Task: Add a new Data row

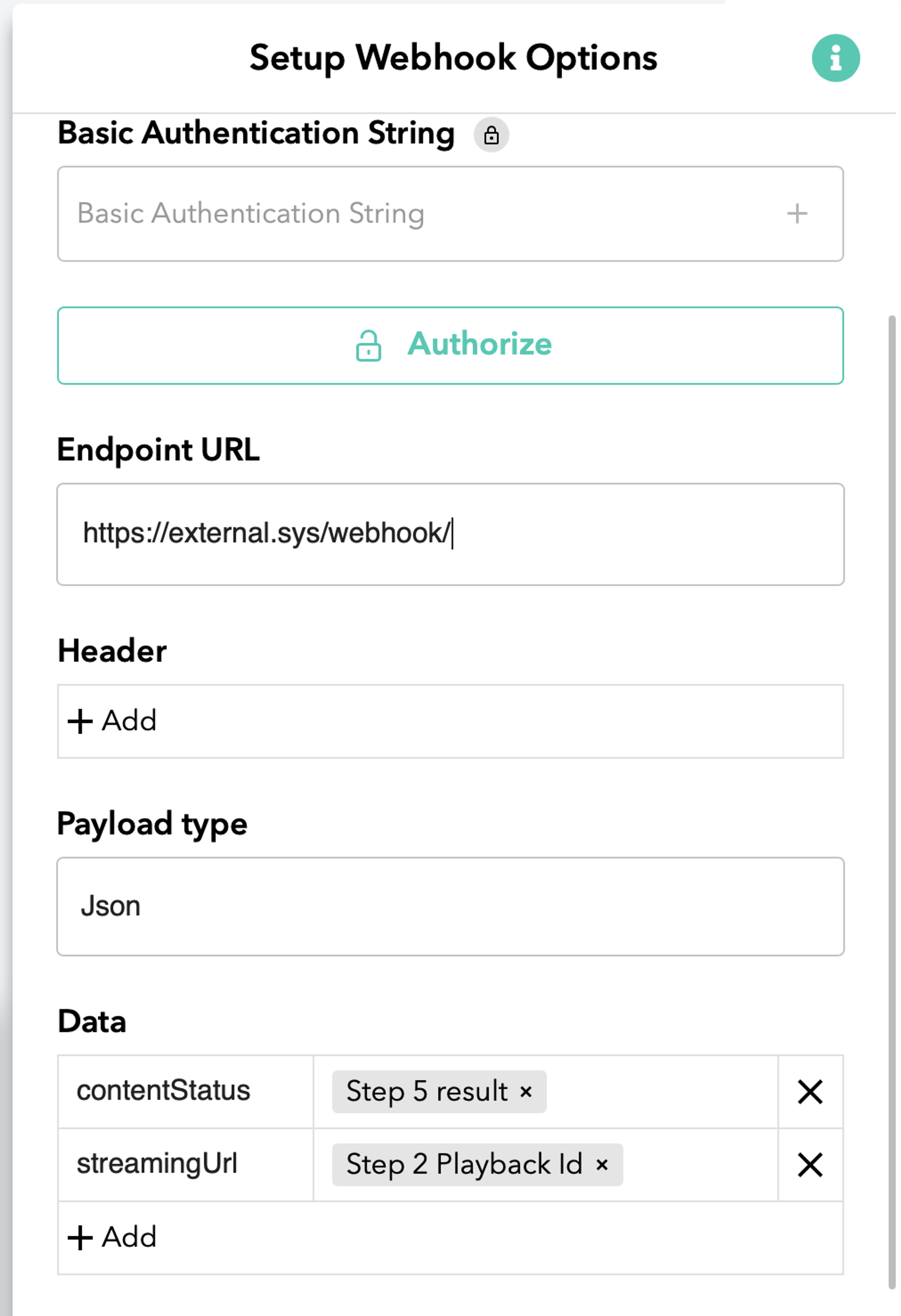Action: [112, 1237]
